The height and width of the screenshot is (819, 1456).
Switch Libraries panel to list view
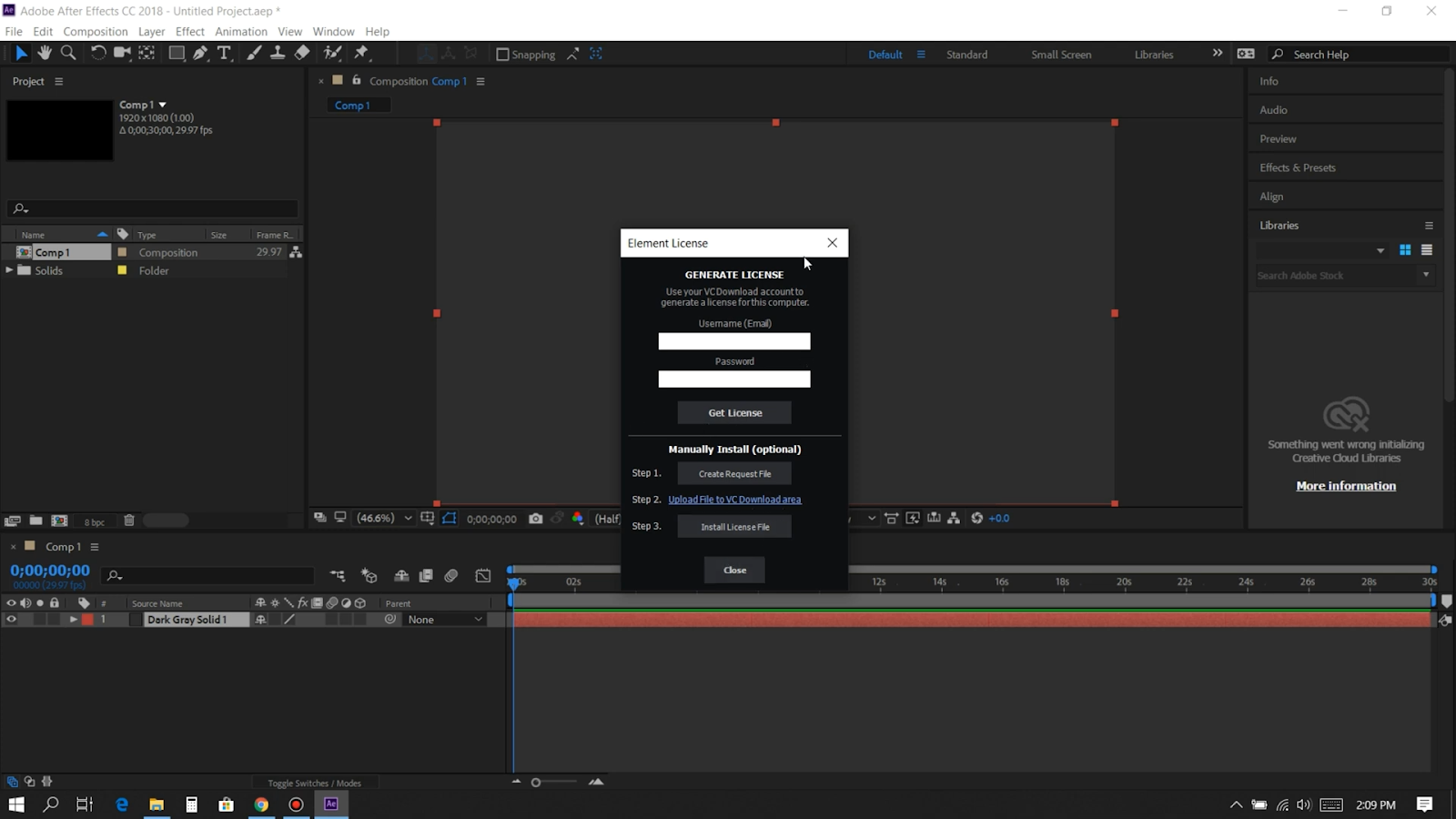coord(1427,250)
